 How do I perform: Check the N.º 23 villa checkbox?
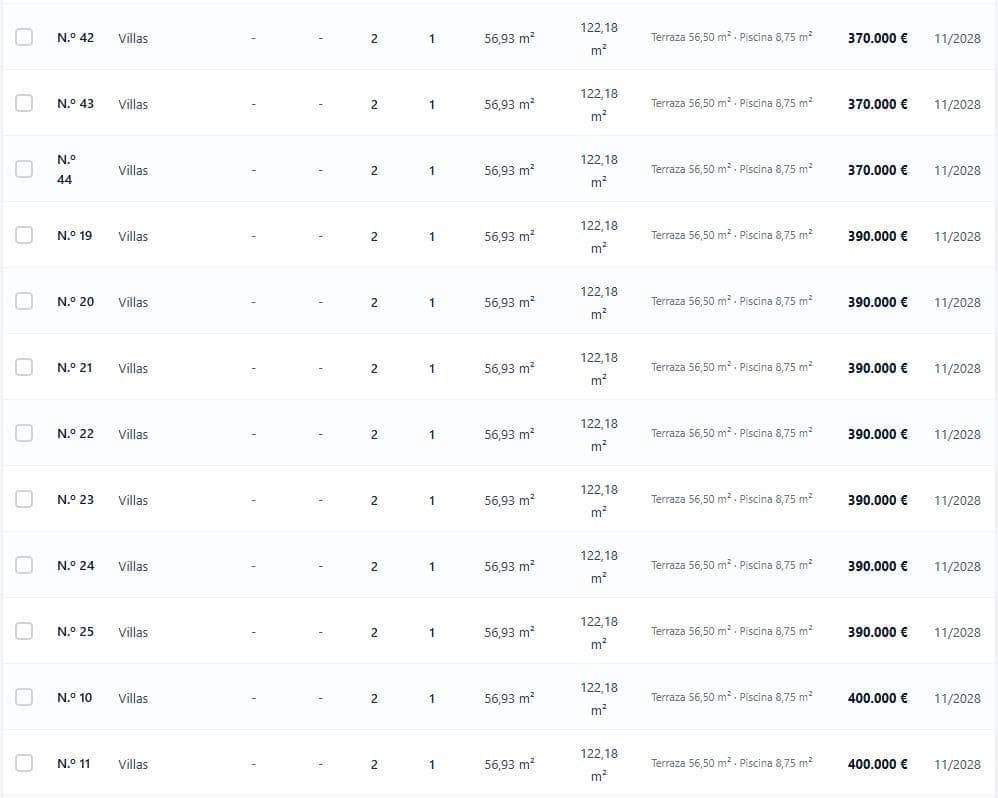24,499
